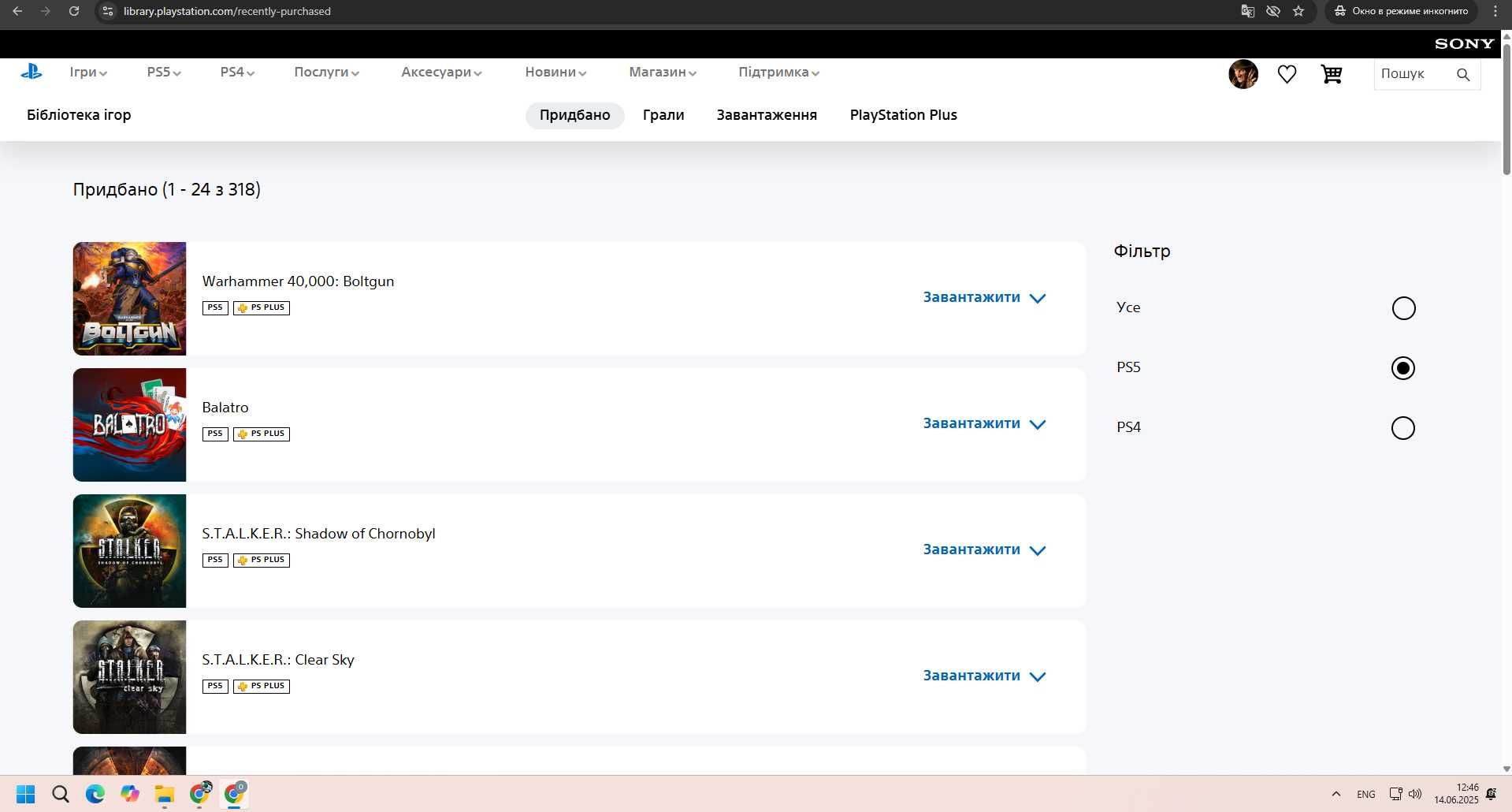Image resolution: width=1512 pixels, height=812 pixels.
Task: Open volume control in system tray
Action: point(1415,794)
